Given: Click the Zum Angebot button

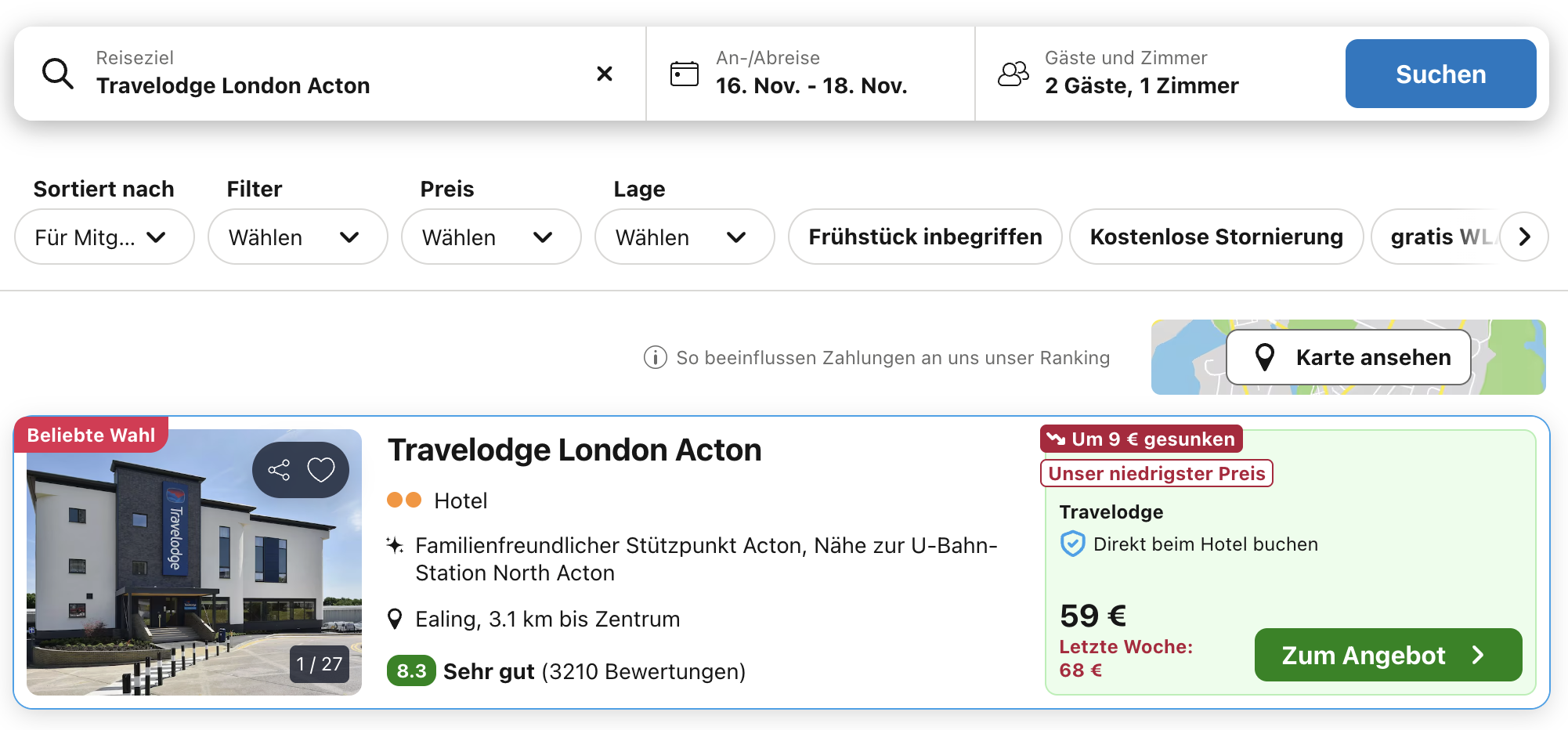Looking at the screenshot, I should (x=1387, y=655).
